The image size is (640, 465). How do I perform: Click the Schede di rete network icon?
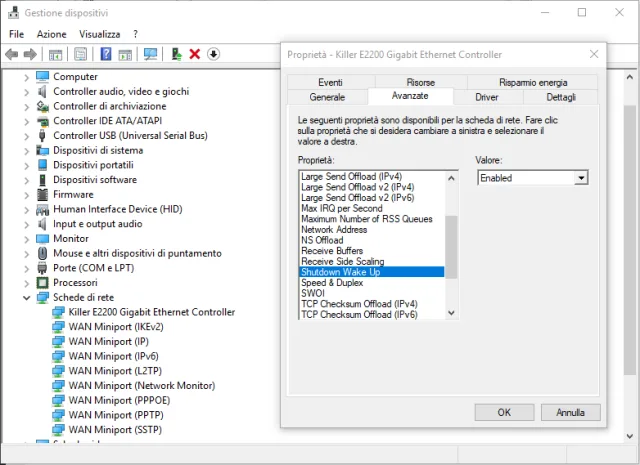42,297
